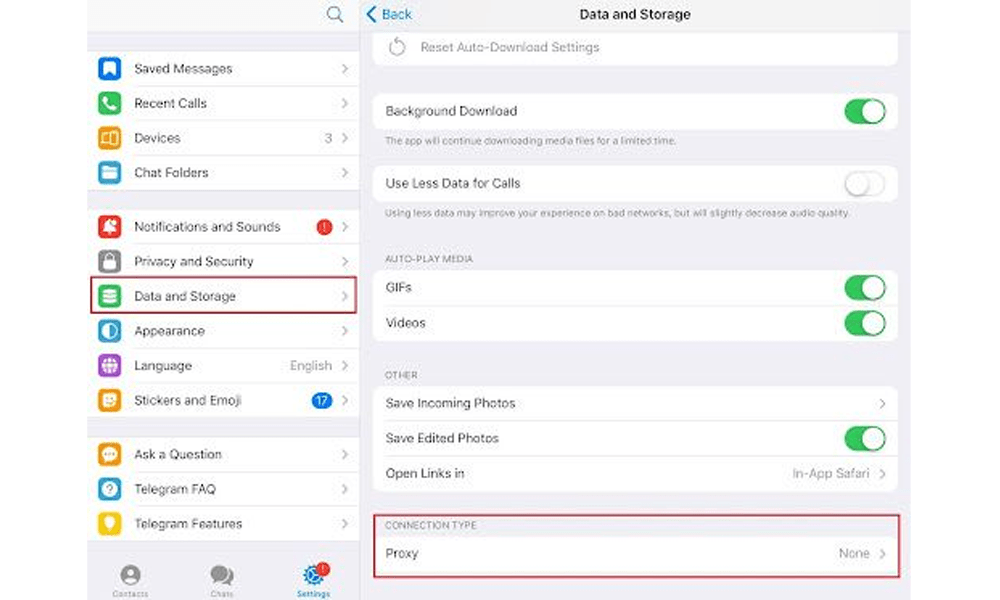Select the Saved Messages icon
The width and height of the screenshot is (1000, 600).
coord(112,68)
